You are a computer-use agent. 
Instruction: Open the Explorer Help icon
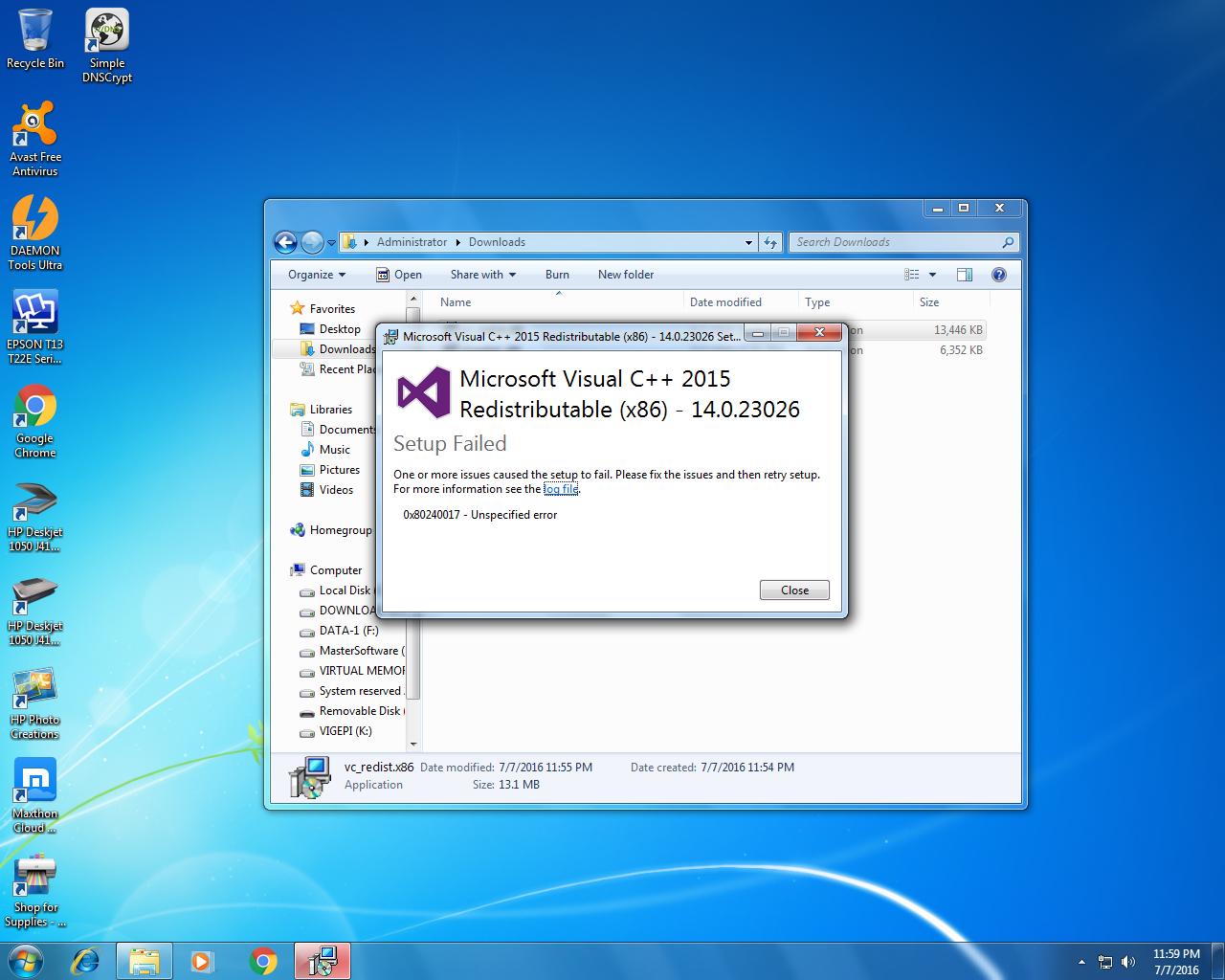[x=998, y=275]
